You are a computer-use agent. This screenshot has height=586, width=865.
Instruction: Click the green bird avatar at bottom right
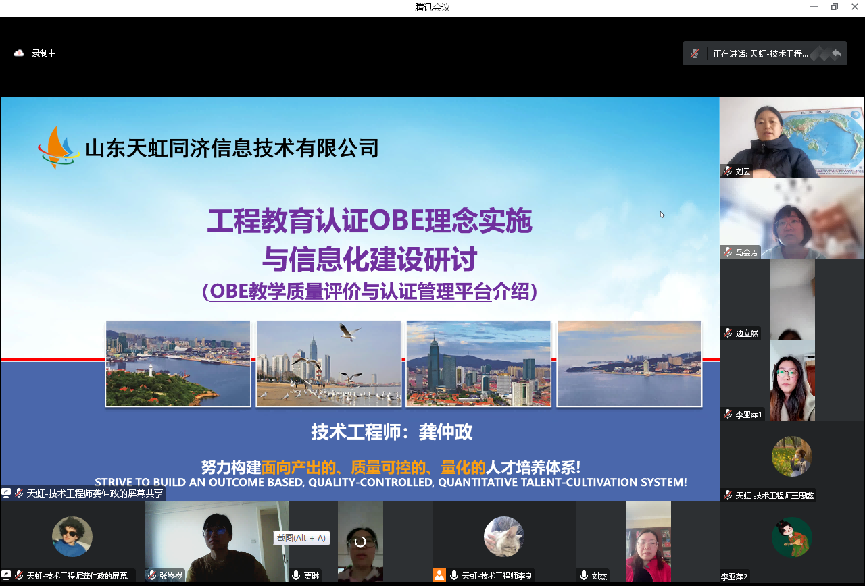[791, 537]
